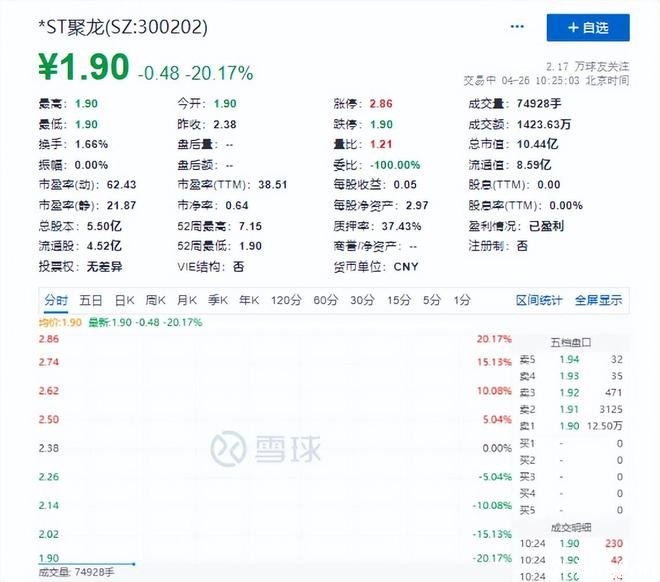Screen dimensions: 660x582
Task: Select the 卖2 order row at 1.91
Action: pyautogui.click(x=571, y=409)
